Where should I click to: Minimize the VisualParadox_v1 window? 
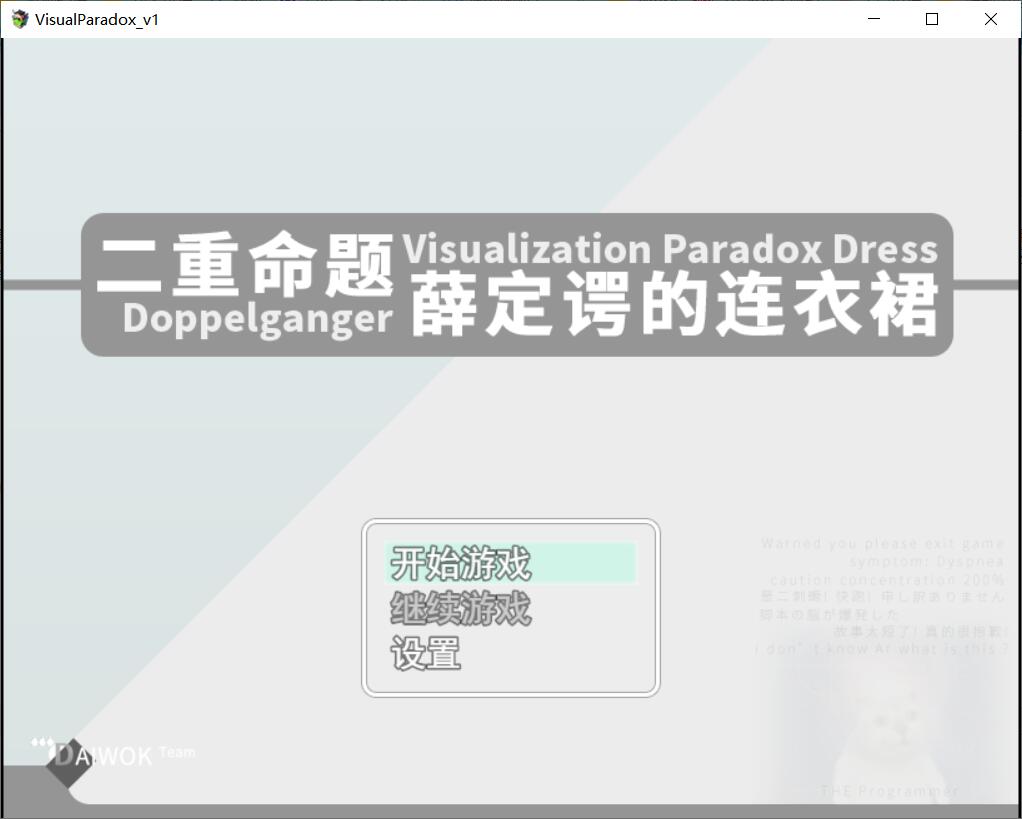(x=873, y=20)
